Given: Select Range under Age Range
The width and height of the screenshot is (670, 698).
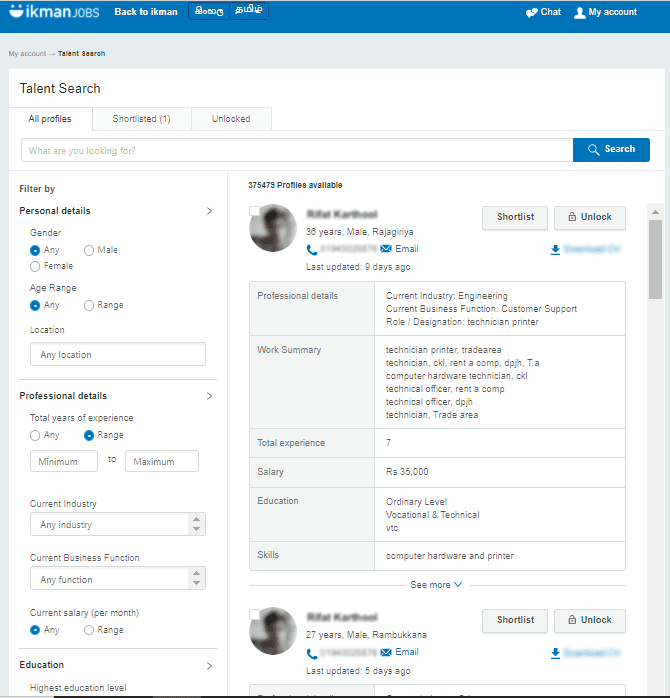Looking at the screenshot, I should pos(89,306).
